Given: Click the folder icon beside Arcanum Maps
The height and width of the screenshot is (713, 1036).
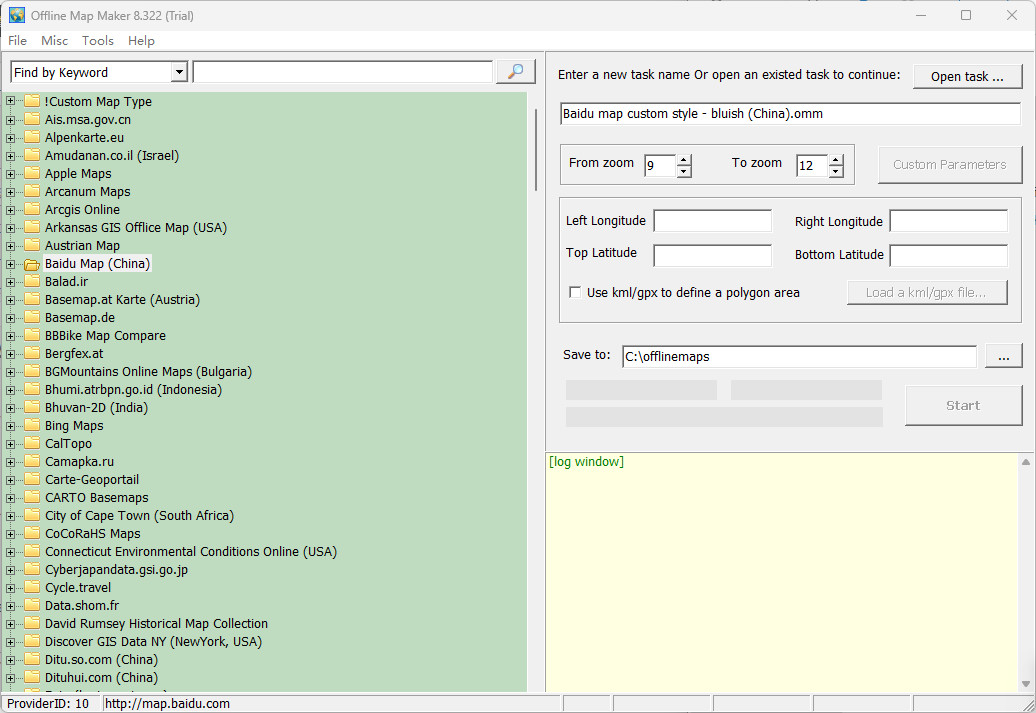Looking at the screenshot, I should [32, 192].
